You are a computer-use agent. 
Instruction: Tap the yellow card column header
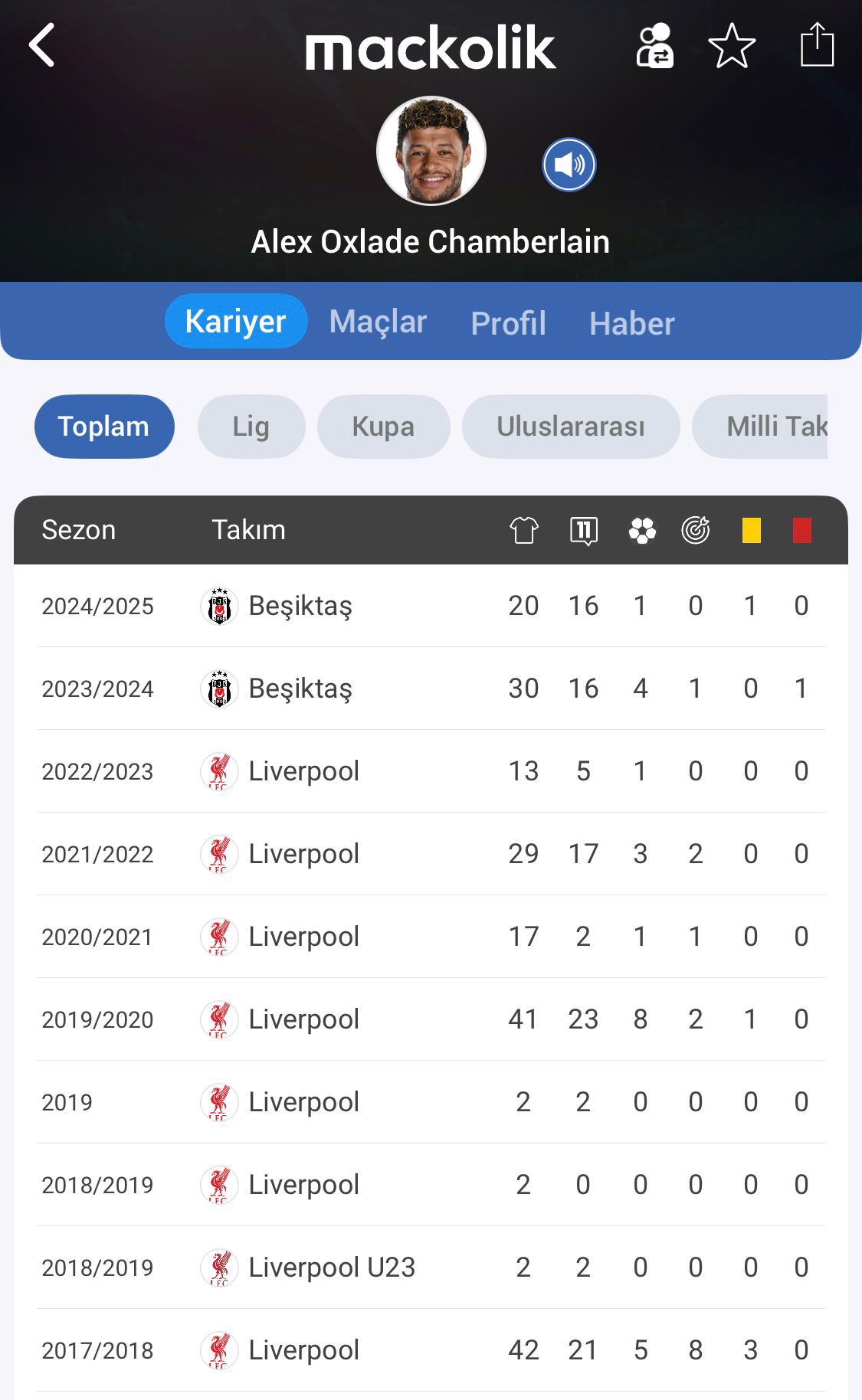751,530
